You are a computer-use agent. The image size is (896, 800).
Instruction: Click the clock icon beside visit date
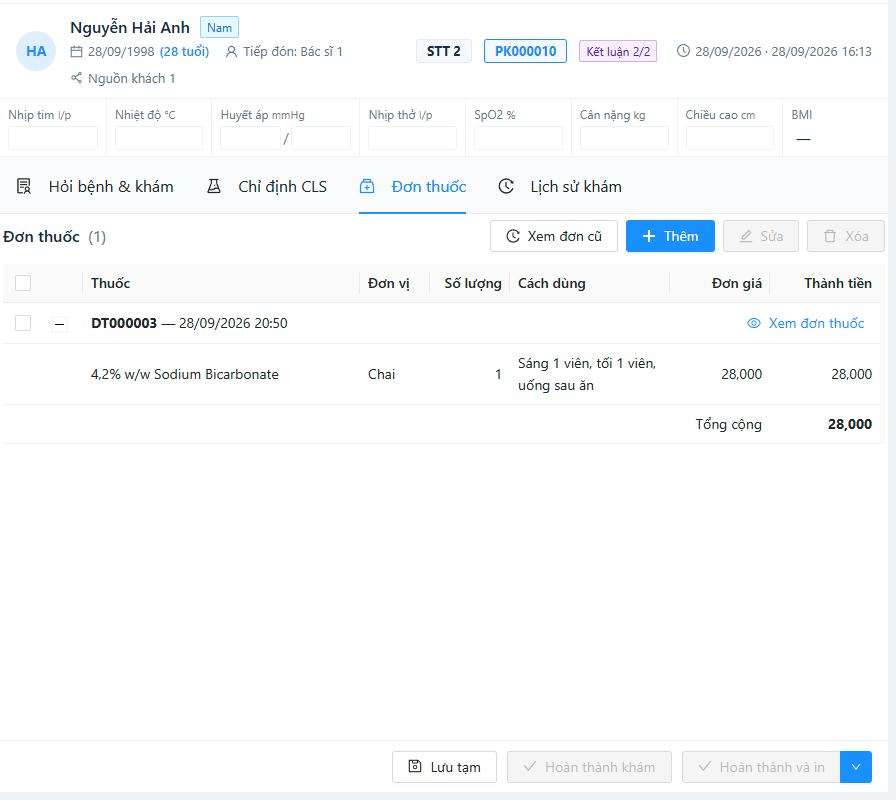point(683,51)
